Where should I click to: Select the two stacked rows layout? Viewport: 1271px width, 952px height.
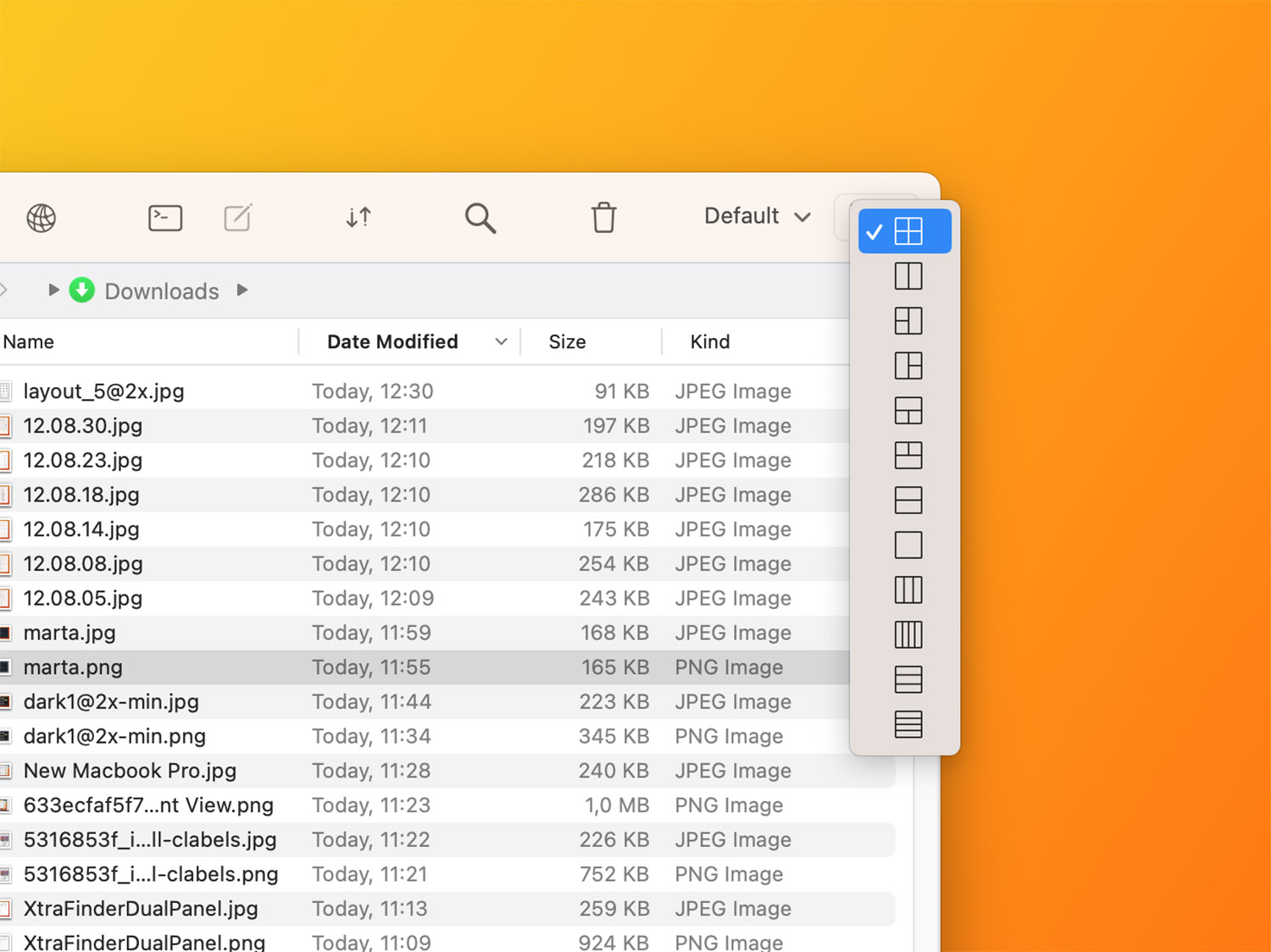pos(907,501)
